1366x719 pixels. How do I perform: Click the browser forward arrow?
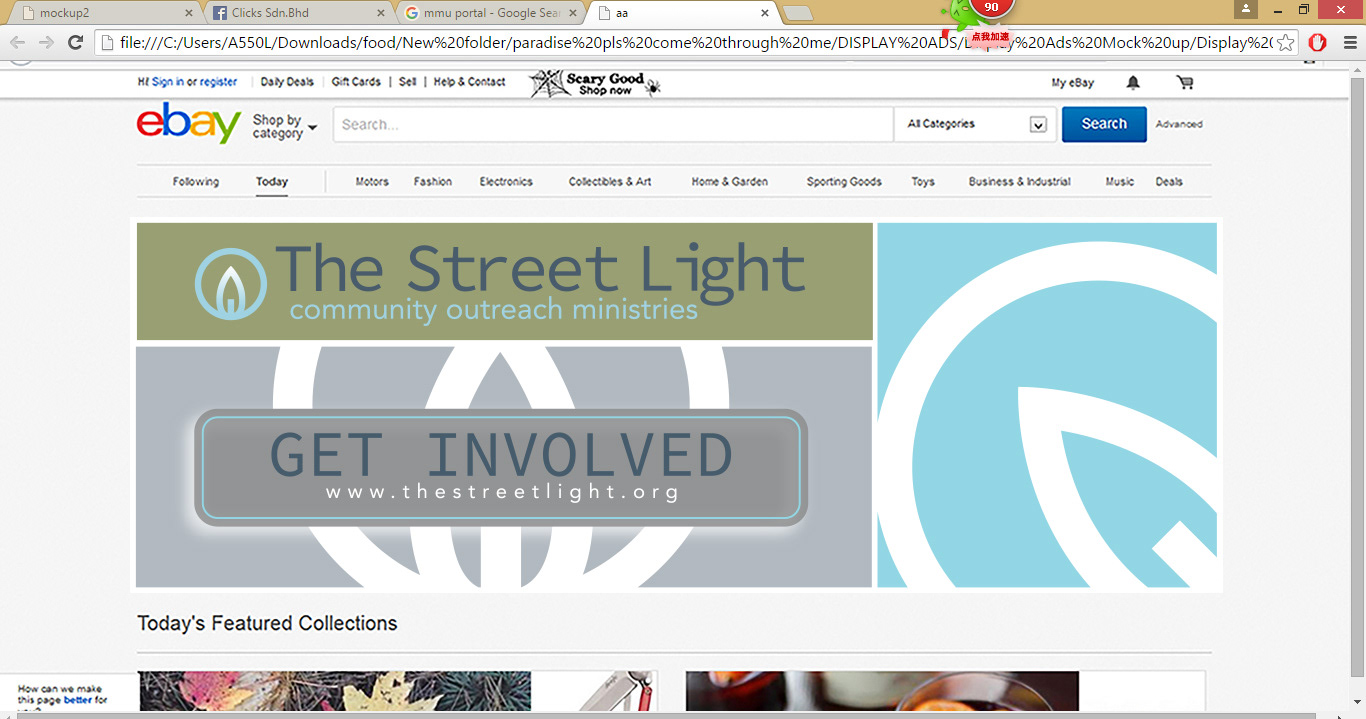pos(46,42)
